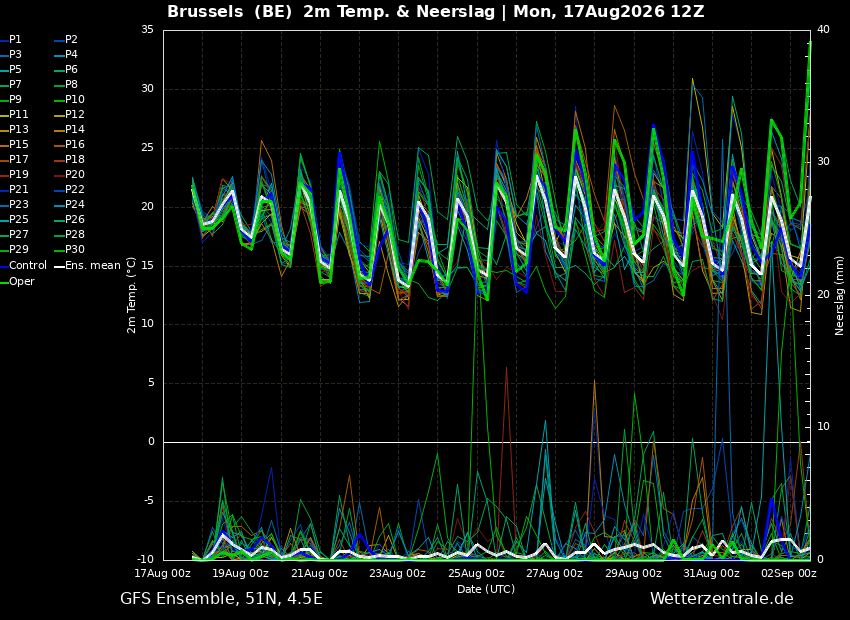
Task: Select the '17Aug 00z' date label
Action: 163,573
